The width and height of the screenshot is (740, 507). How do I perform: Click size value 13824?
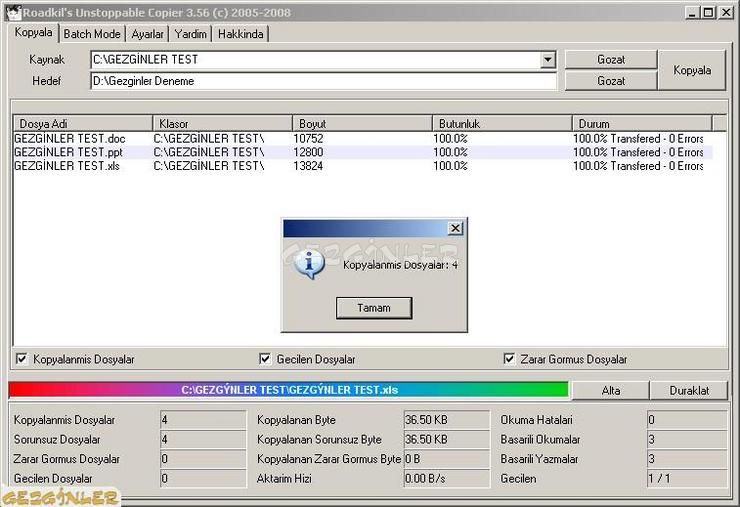(308, 166)
